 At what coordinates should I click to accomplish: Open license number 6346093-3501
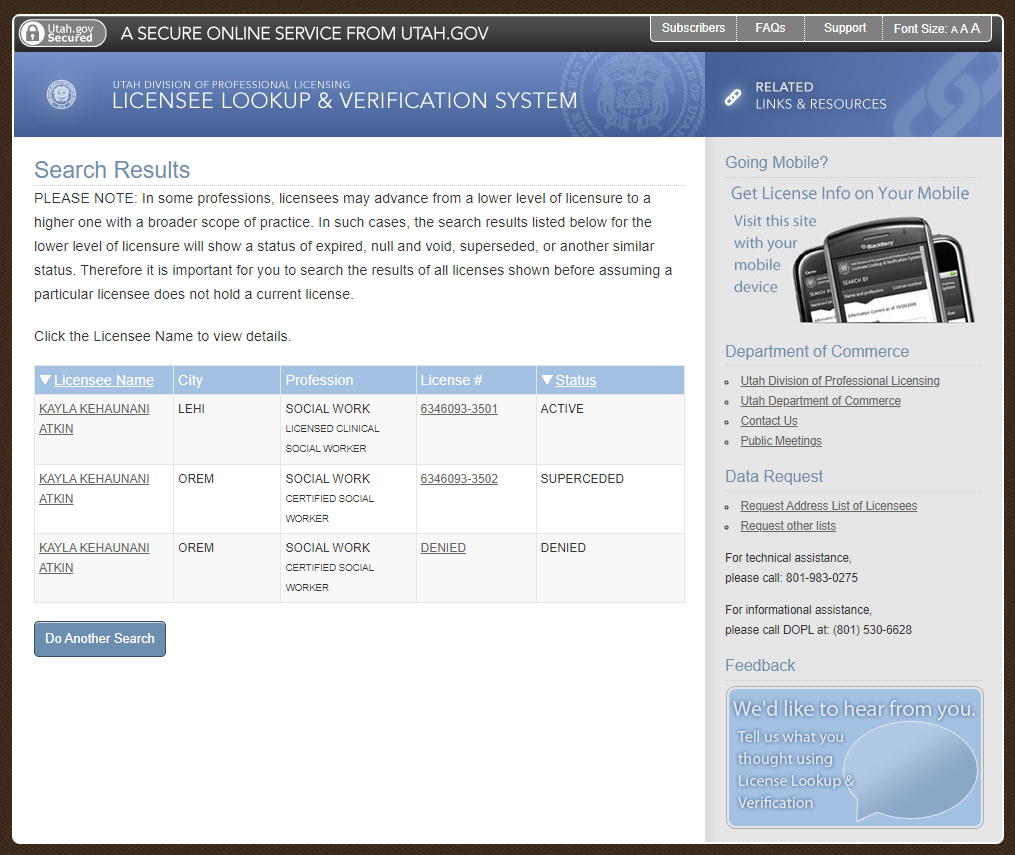[459, 409]
